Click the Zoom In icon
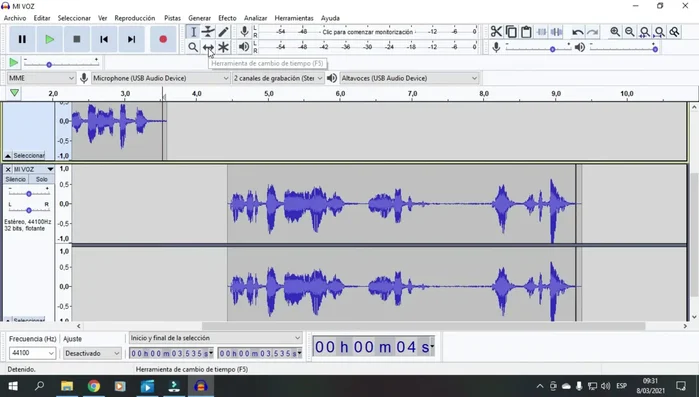The image size is (699, 397). coord(615,32)
